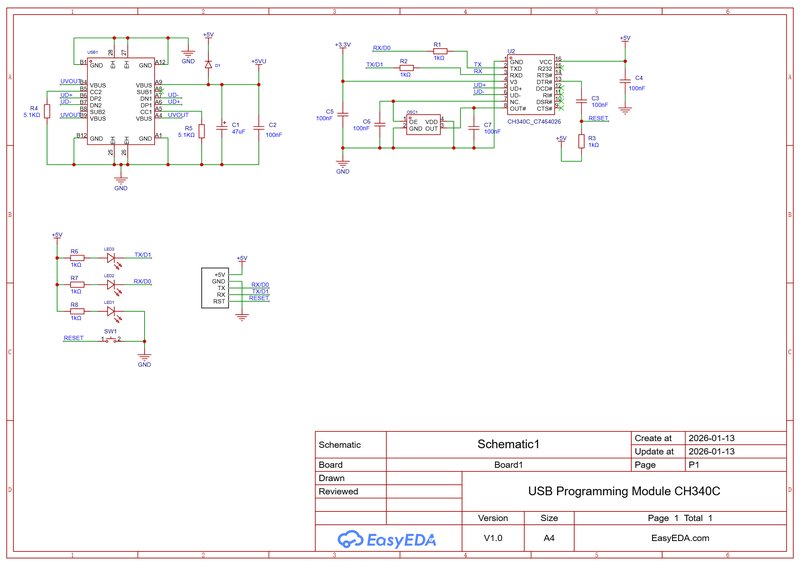Viewport: 800px width, 566px height.
Task: Click the Create at date 2026-01-13
Action: pyautogui.click(x=711, y=438)
